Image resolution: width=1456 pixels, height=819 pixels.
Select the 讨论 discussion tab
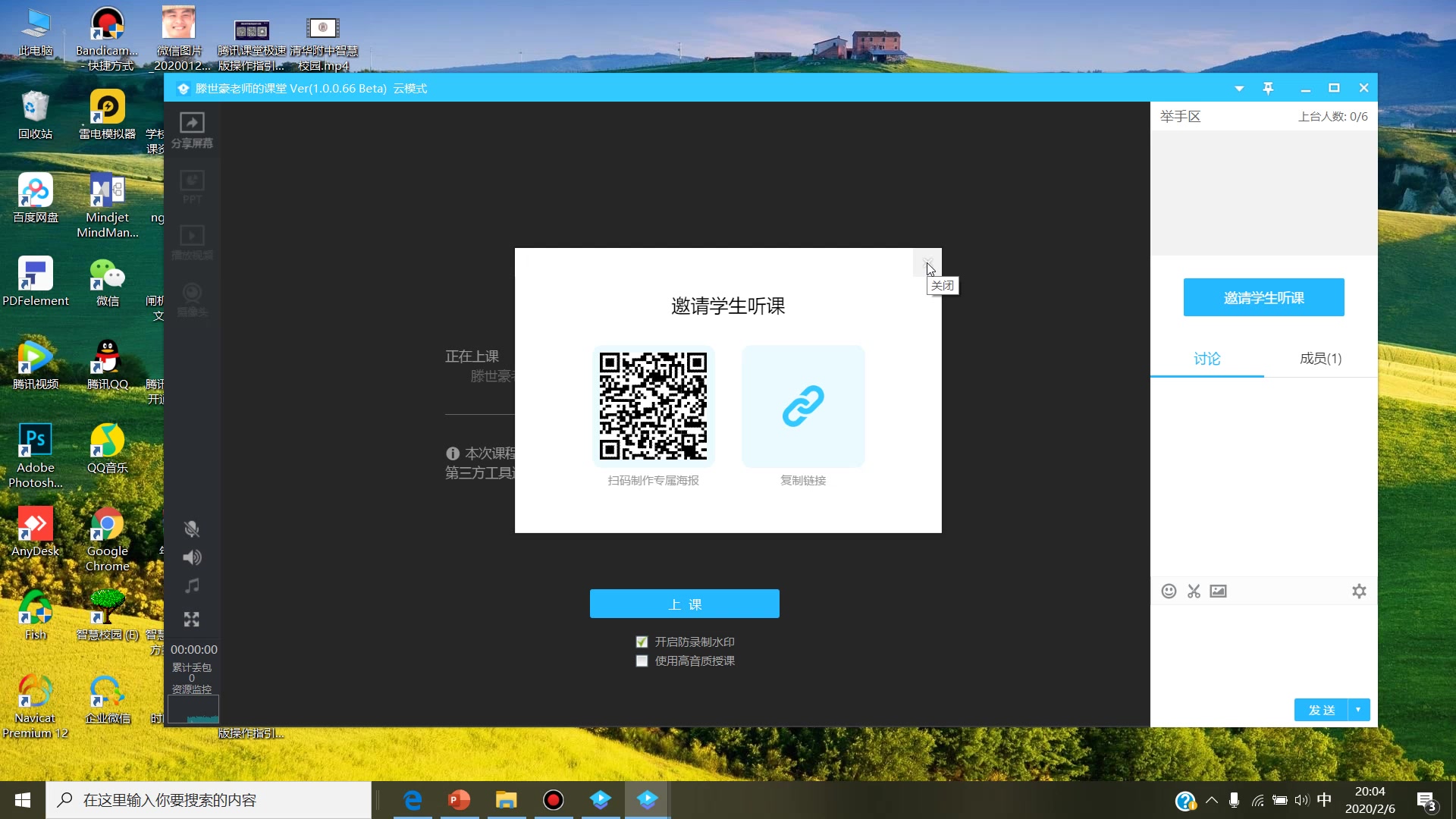point(1207,359)
